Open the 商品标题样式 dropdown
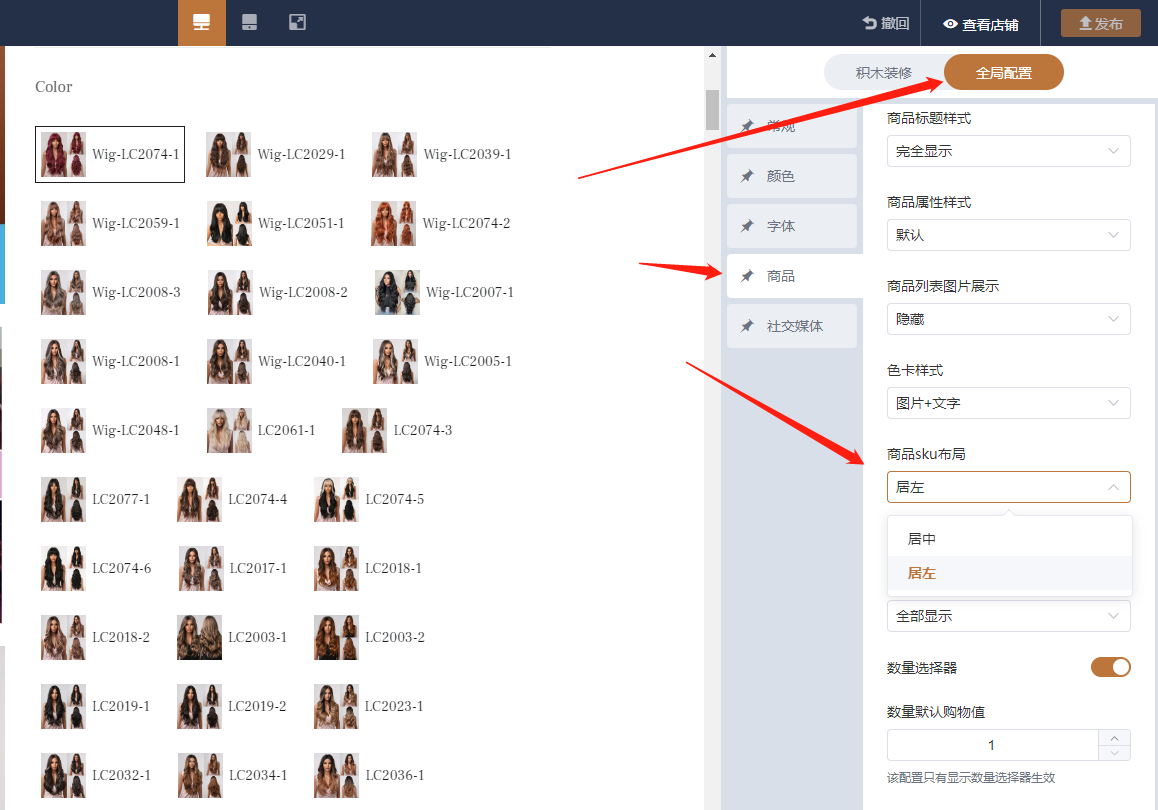Screen dimensions: 1158x810 coord(1008,151)
